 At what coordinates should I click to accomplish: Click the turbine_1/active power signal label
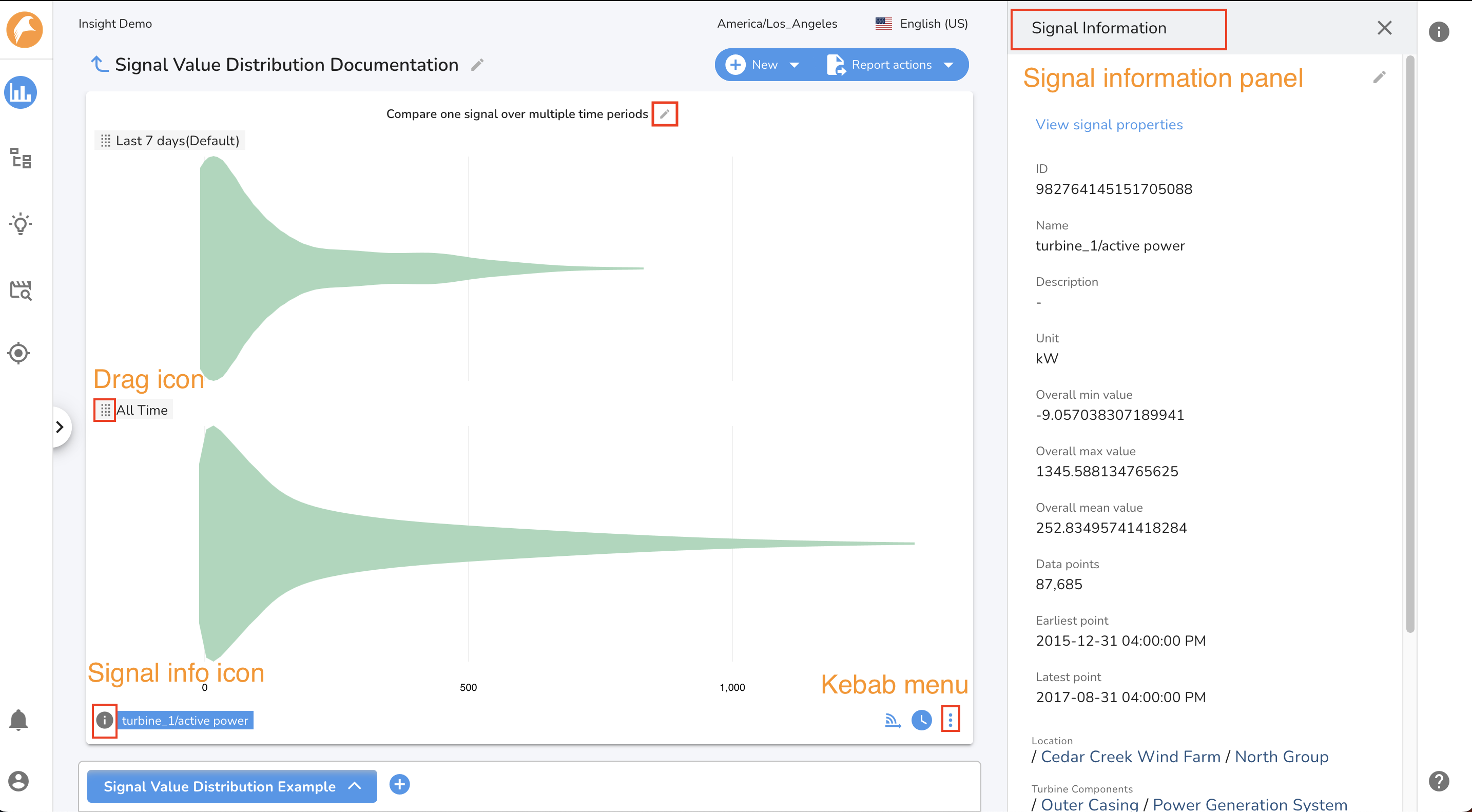pyautogui.click(x=185, y=720)
